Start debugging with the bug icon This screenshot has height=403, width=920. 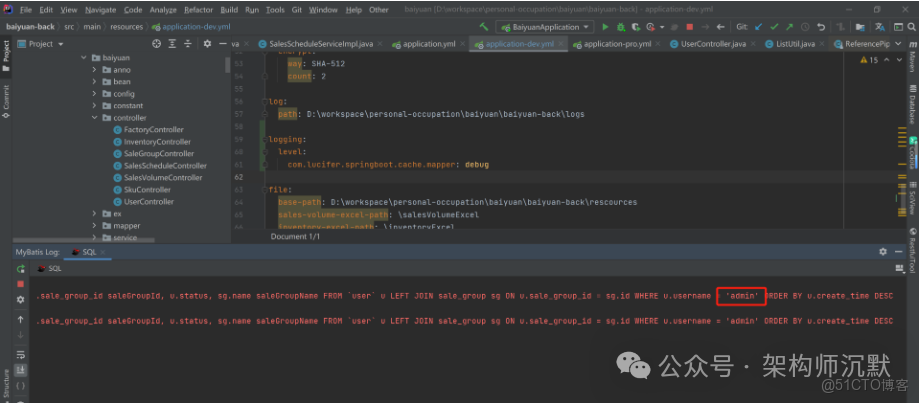click(620, 26)
